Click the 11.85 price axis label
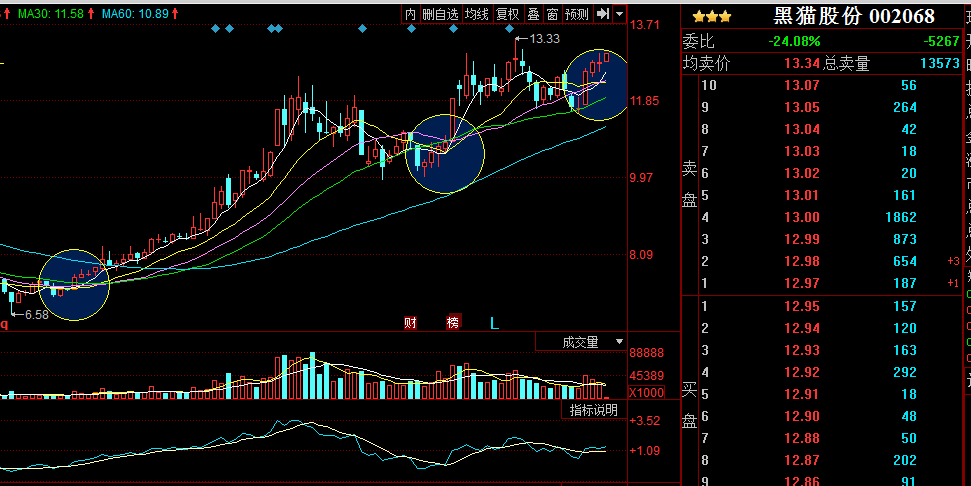This screenshot has width=971, height=486. (645, 101)
